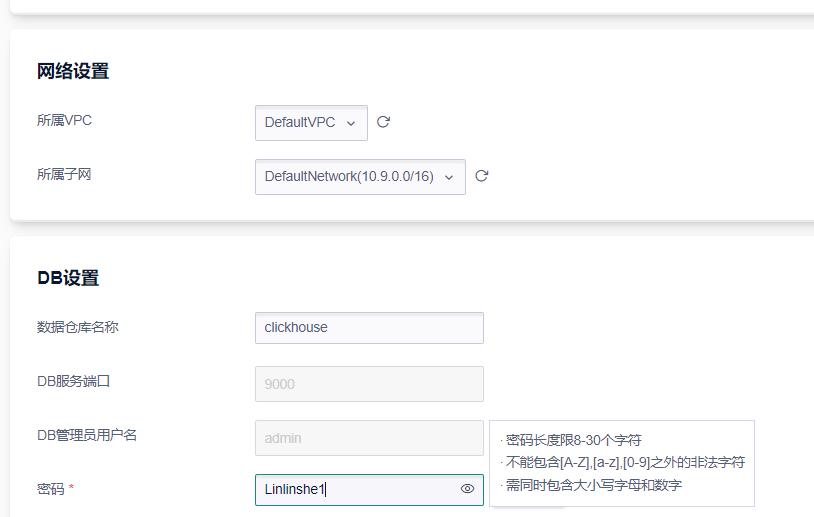The image size is (814, 517).
Task: Open the 所属子网 DefaultNetwork(10.9.0.0/16) dropdown
Action: [349, 177]
